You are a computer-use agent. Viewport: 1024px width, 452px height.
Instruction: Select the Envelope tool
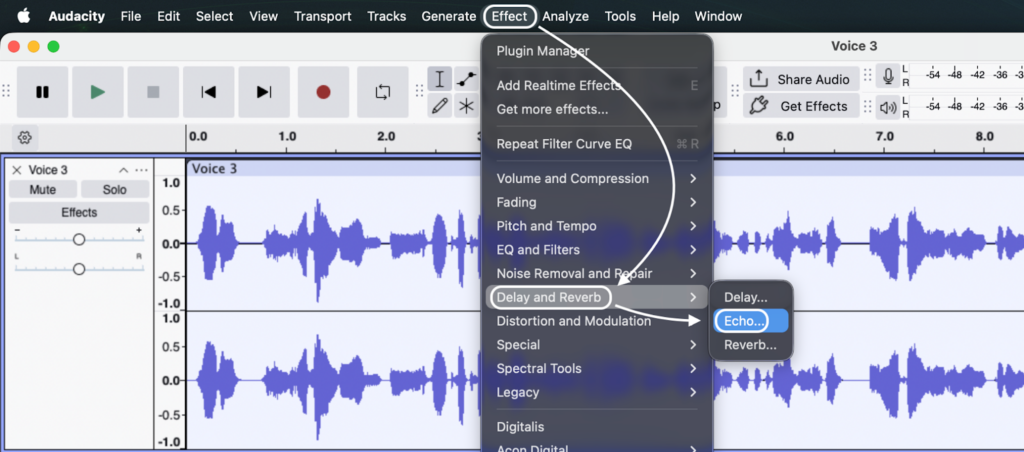pyautogui.click(x=466, y=80)
